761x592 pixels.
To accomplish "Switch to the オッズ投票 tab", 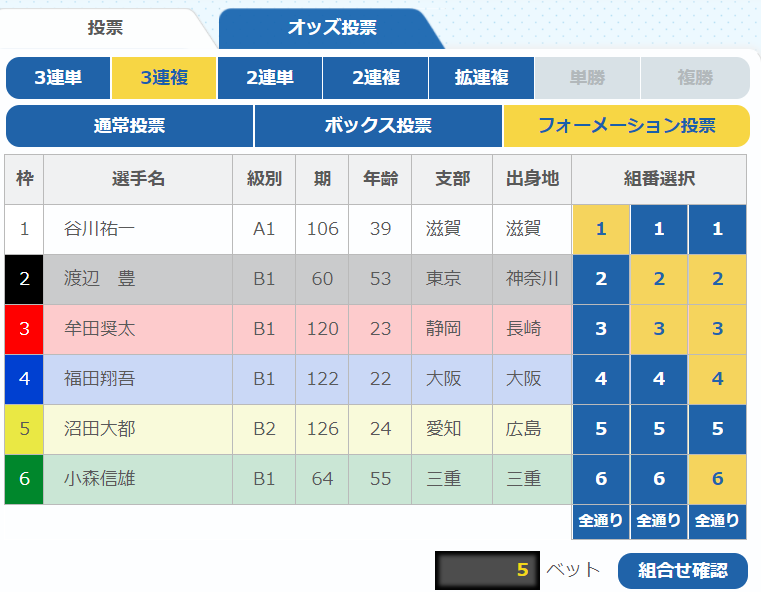I will pos(331,28).
